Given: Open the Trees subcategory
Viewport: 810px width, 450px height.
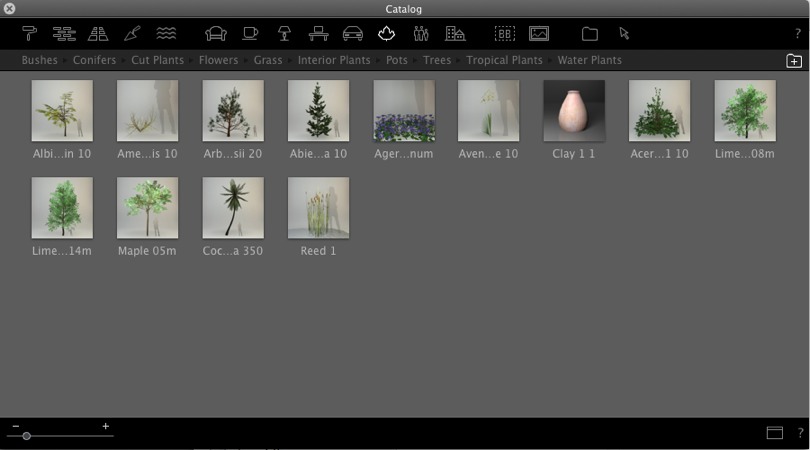Looking at the screenshot, I should [x=437, y=60].
